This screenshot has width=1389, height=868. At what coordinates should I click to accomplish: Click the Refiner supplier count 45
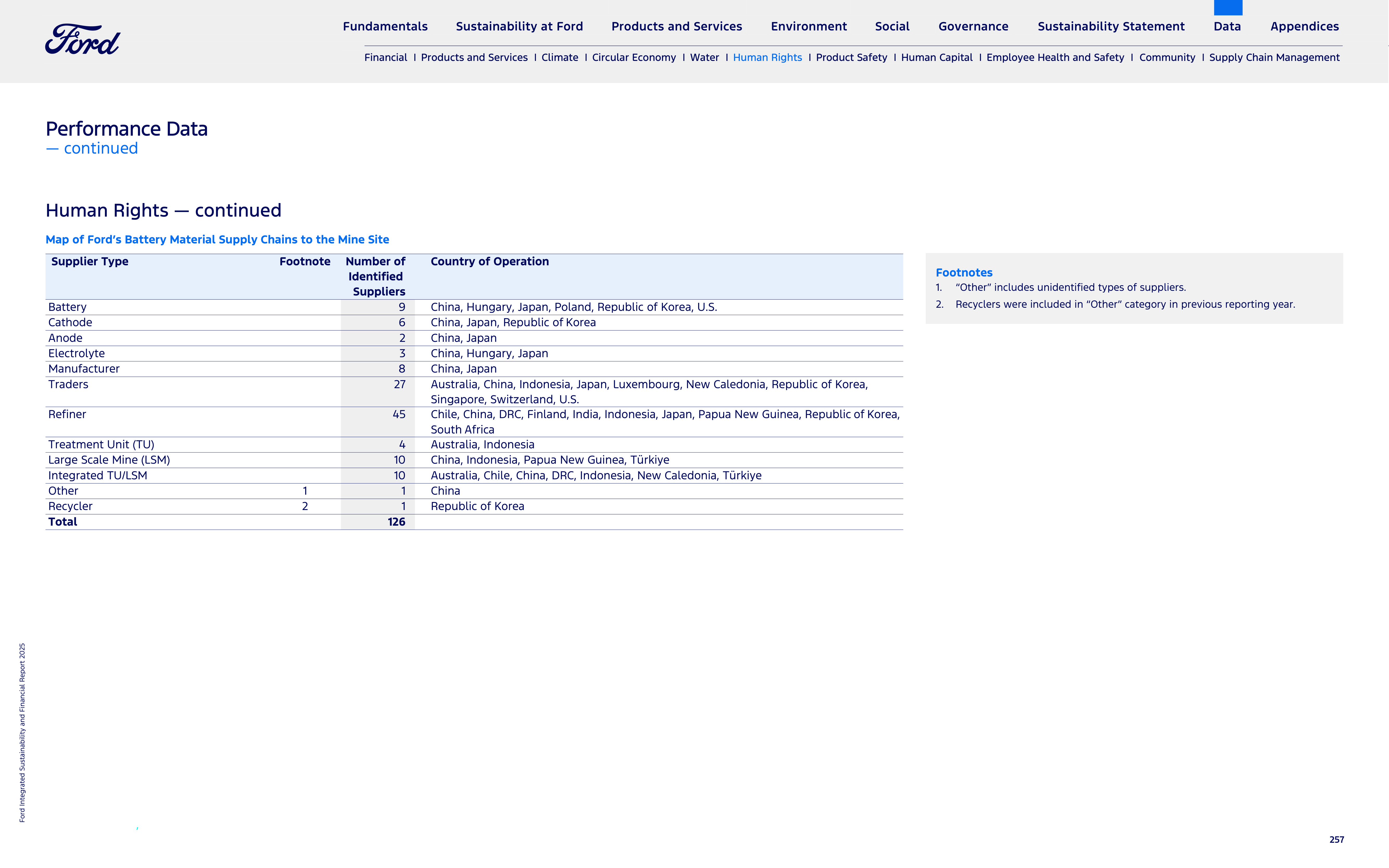399,414
